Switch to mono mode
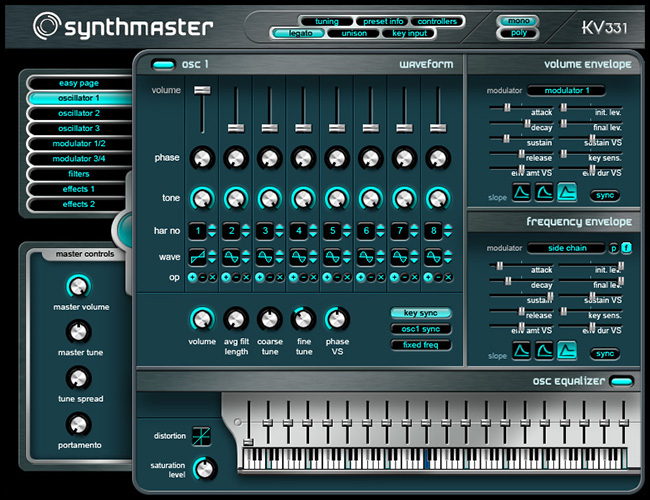 pyautogui.click(x=518, y=21)
